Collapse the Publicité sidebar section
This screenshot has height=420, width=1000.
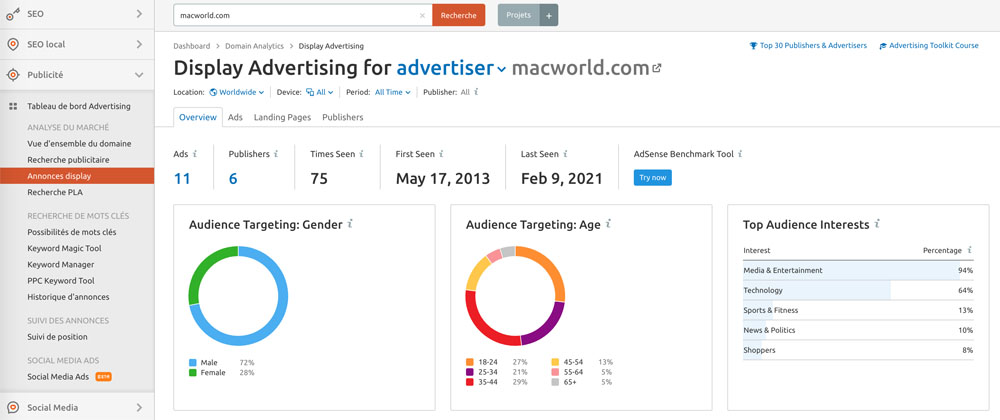pyautogui.click(x=139, y=75)
